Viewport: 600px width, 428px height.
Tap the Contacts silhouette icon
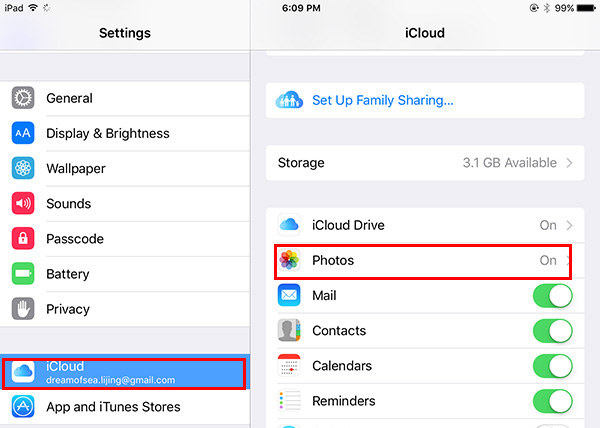(289, 330)
